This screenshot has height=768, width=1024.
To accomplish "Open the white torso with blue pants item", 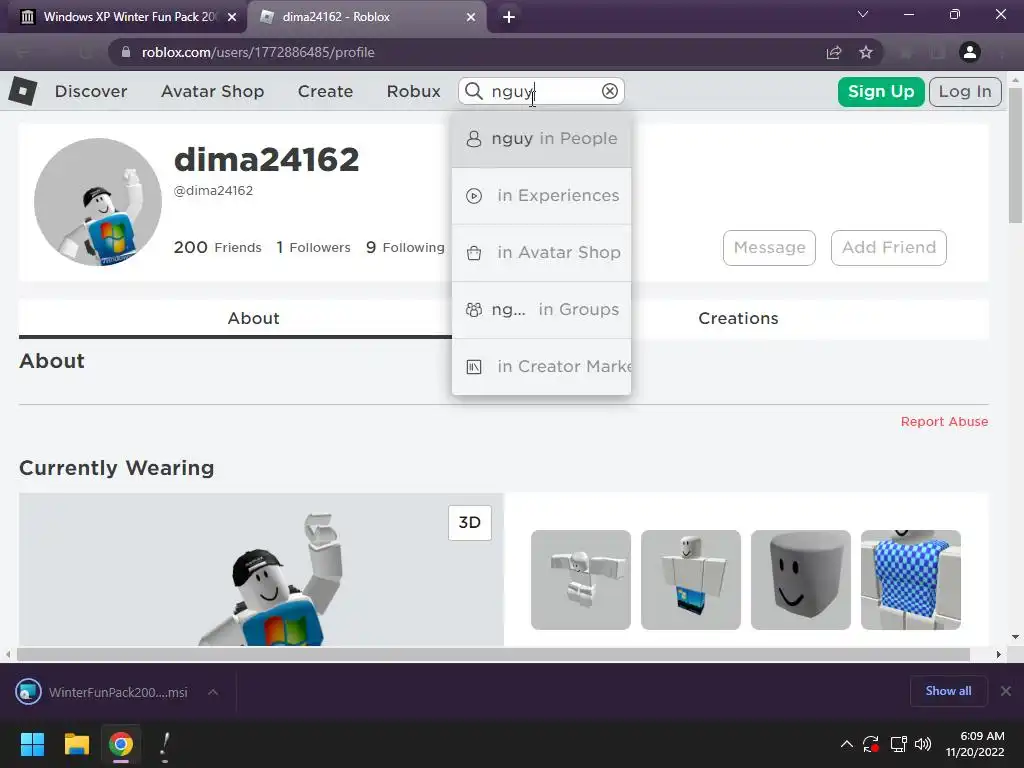I will (691, 580).
